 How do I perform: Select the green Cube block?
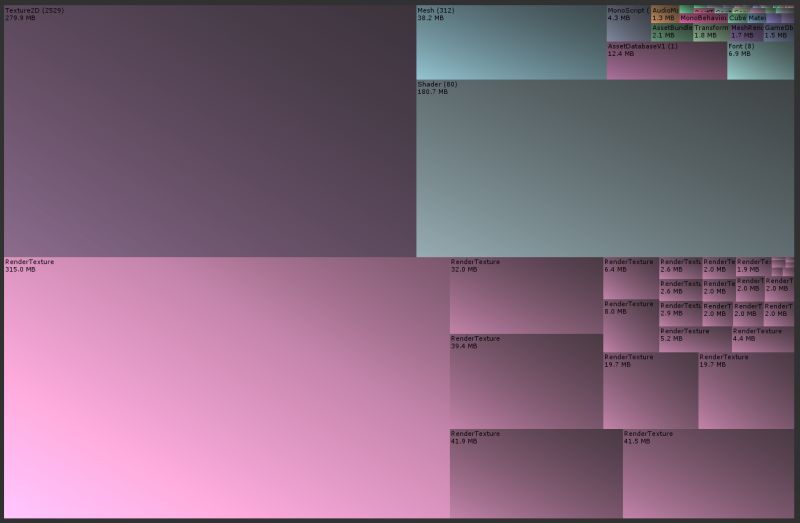pos(738,18)
